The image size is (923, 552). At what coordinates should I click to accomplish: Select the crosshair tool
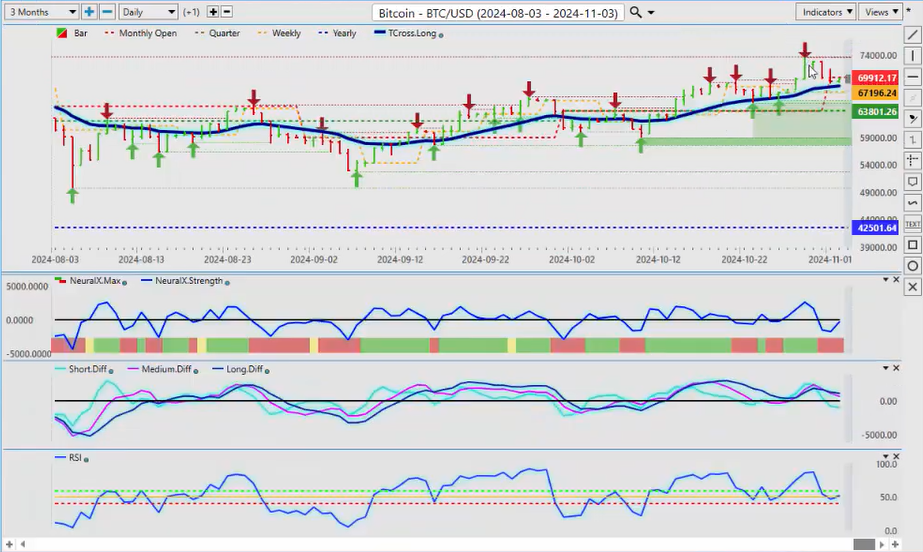click(912, 161)
